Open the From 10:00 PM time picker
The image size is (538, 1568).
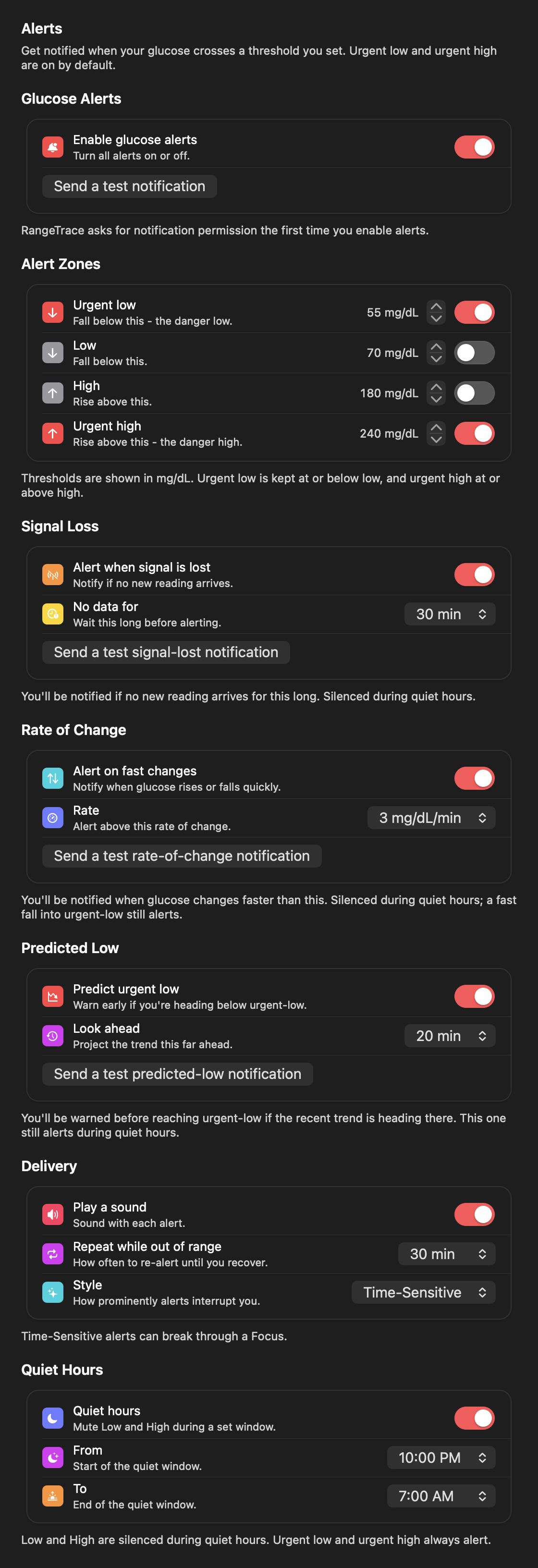(441, 1458)
